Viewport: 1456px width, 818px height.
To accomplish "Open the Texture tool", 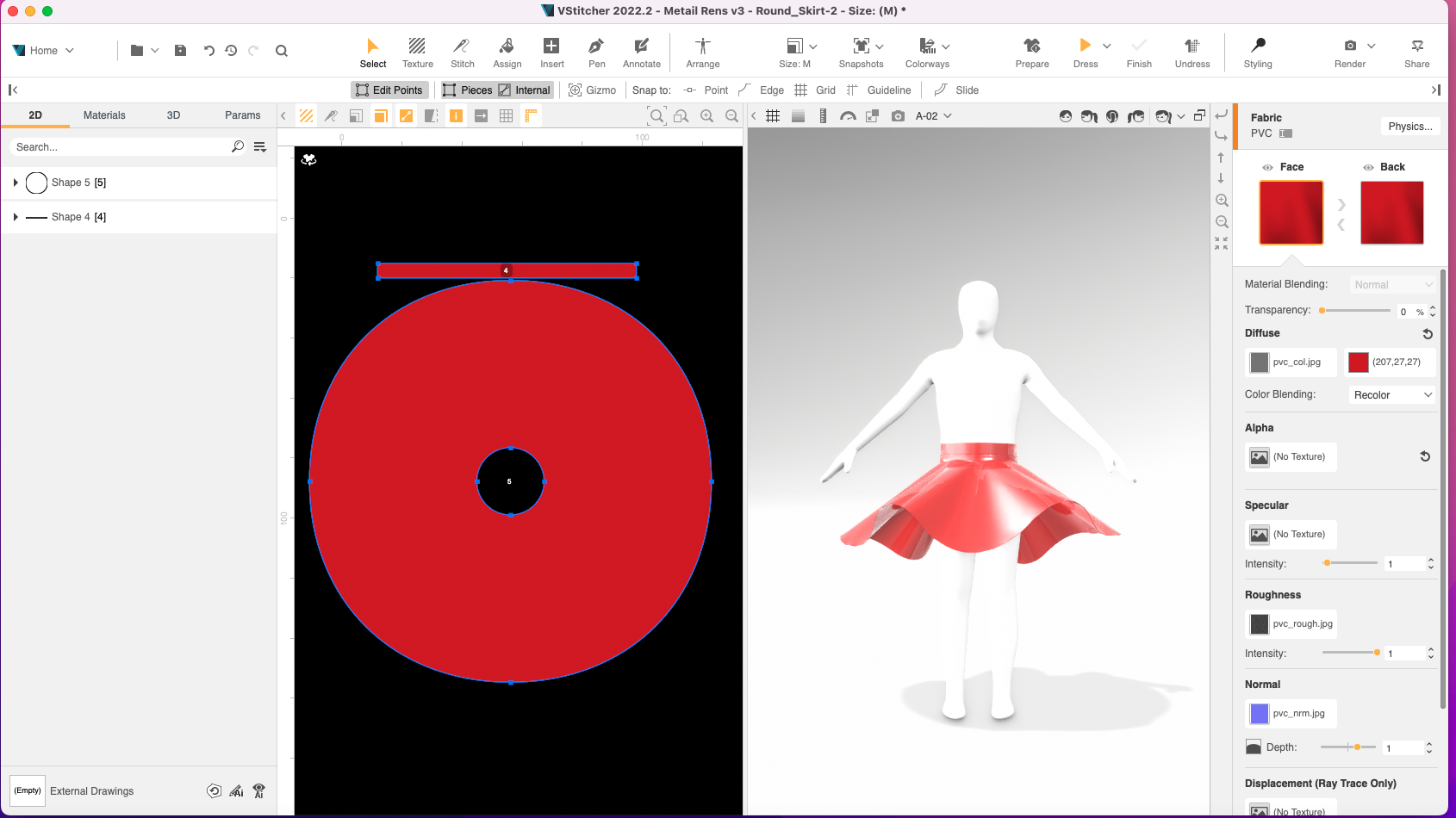I will [417, 52].
